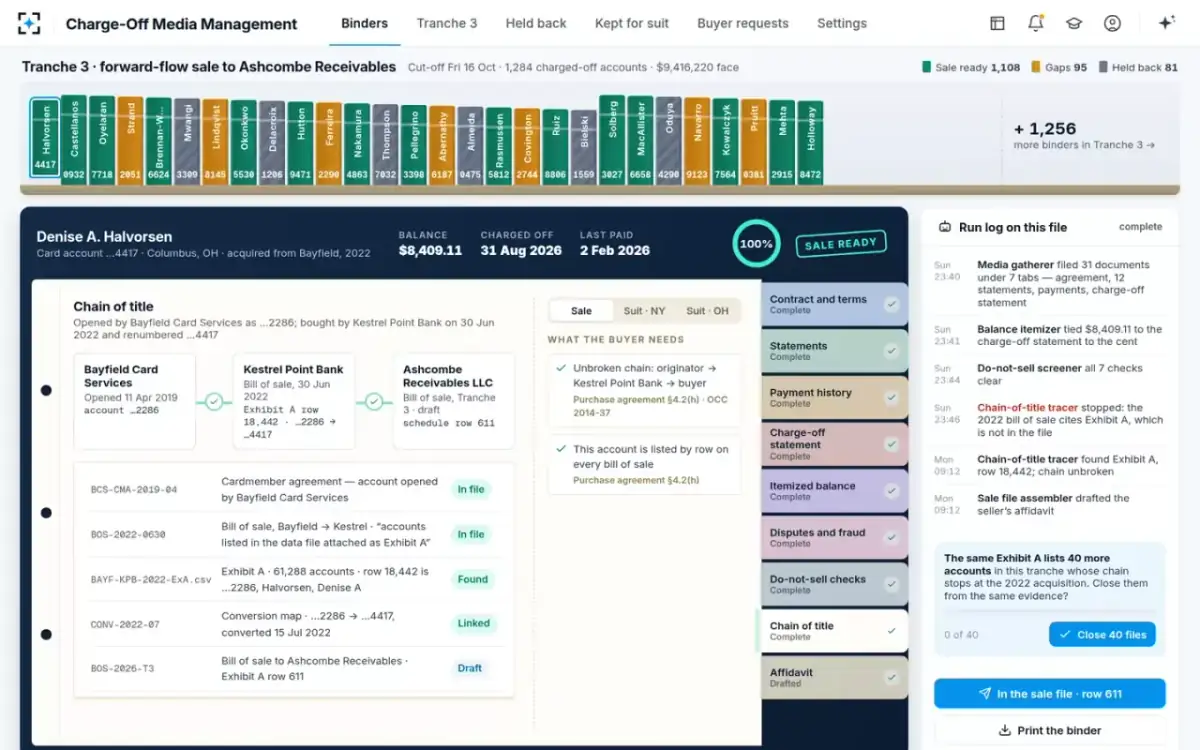Viewport: 1200px width, 750px height.
Task: Click the check icon beside Unbroken chain requirement
Action: point(562,369)
